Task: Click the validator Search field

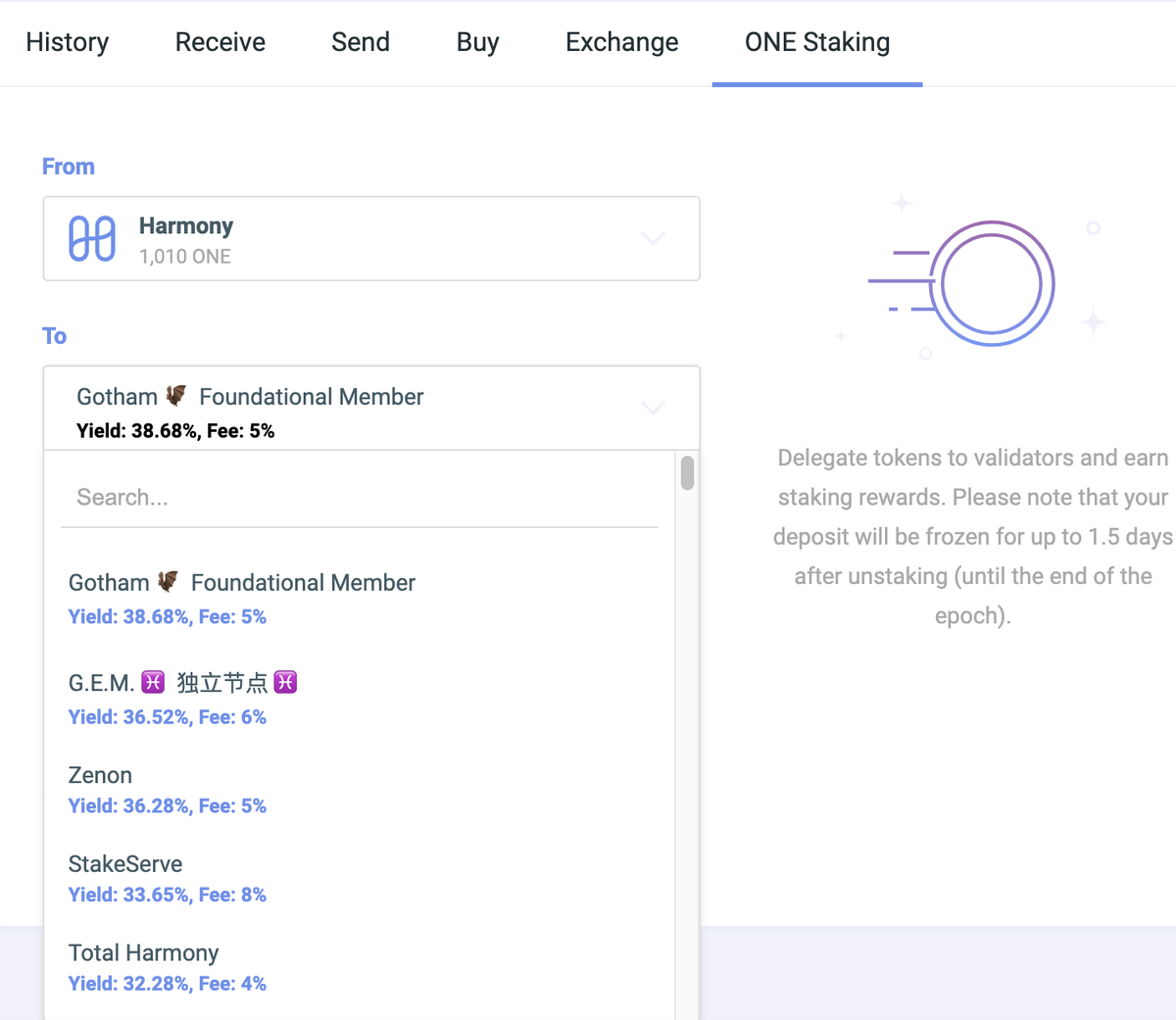Action: point(359,498)
